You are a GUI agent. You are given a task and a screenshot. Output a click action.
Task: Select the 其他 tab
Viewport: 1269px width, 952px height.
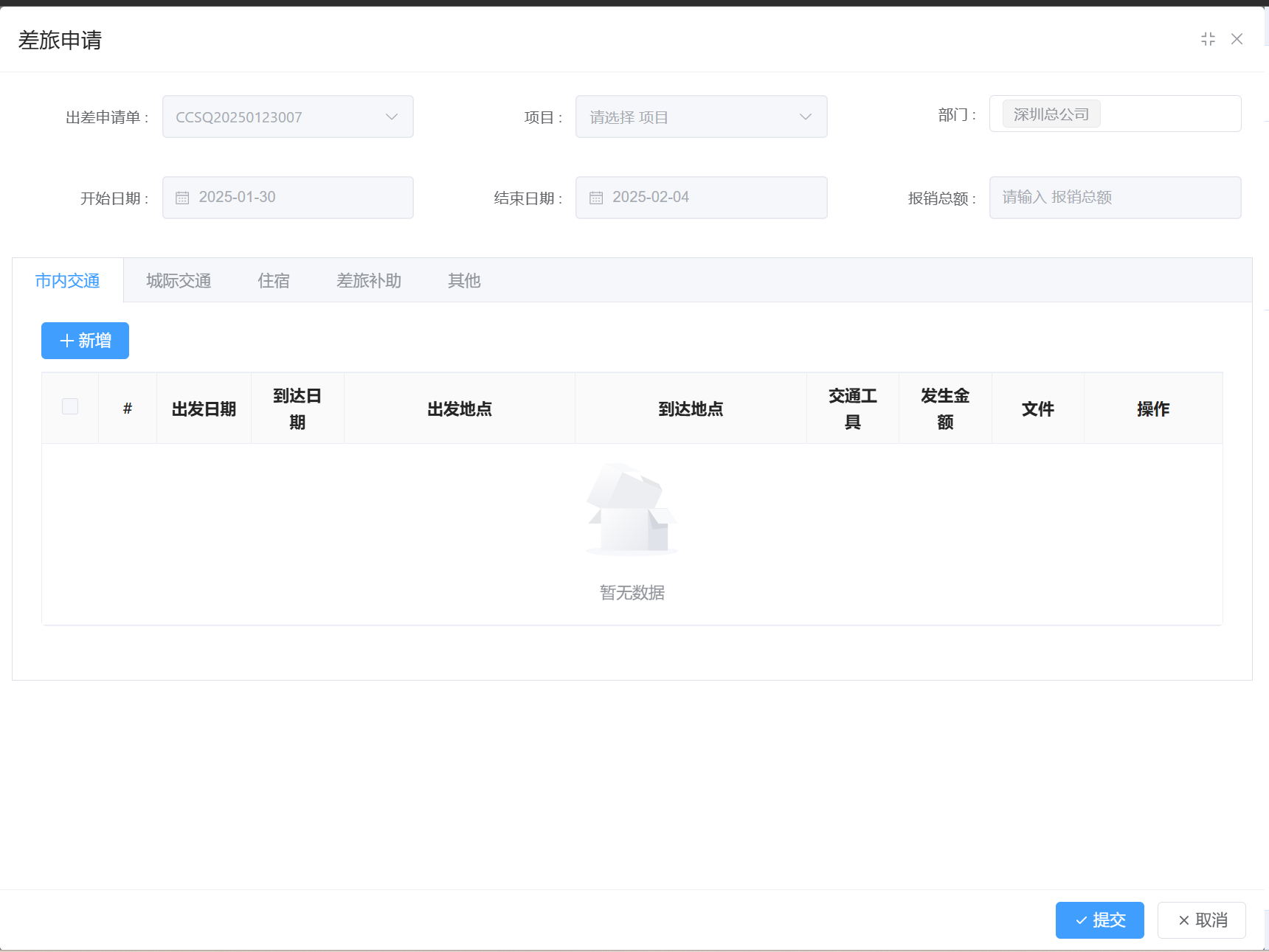[x=464, y=281]
